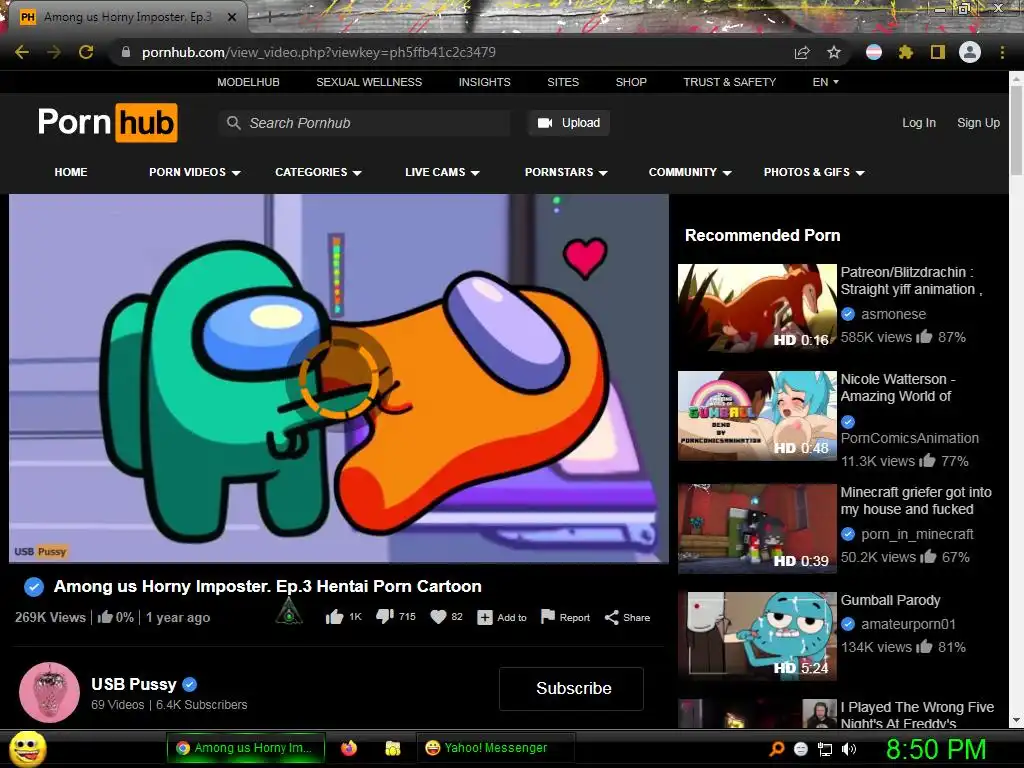Image resolution: width=1024 pixels, height=768 pixels.
Task: Go to the HOME menu item
Action: pyautogui.click(x=71, y=172)
